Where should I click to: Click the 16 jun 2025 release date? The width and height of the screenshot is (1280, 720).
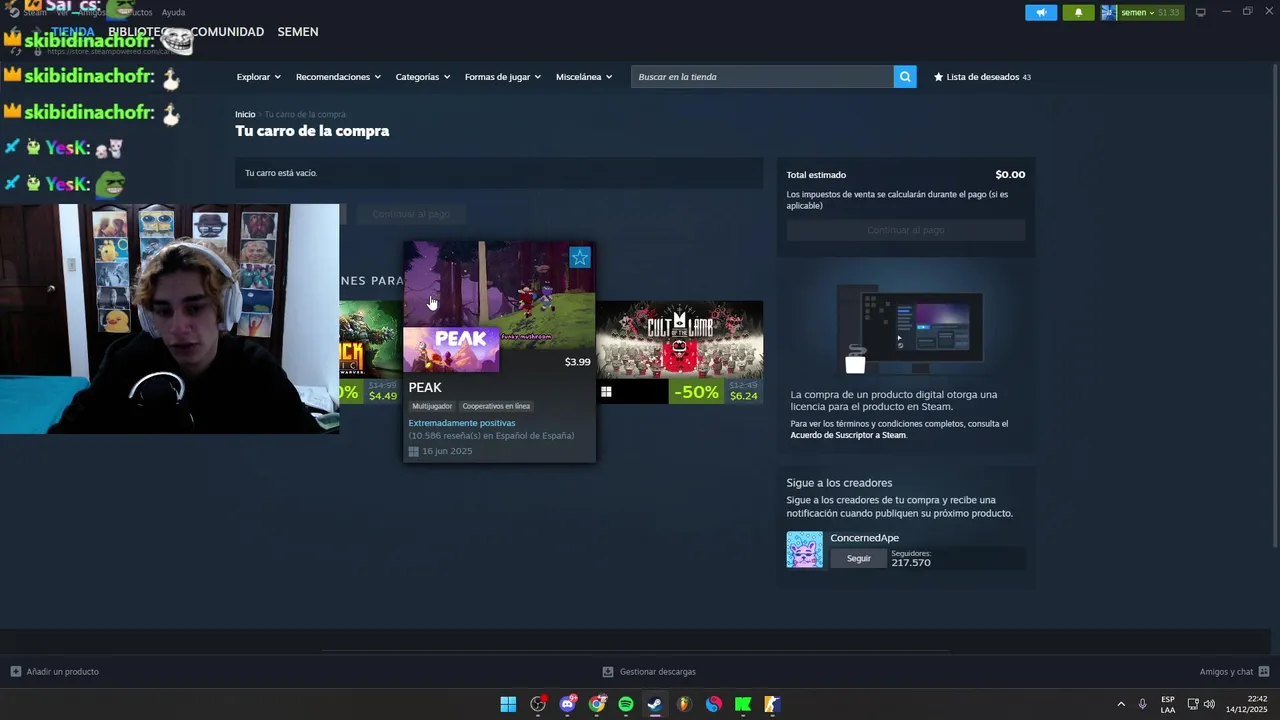coord(447,451)
